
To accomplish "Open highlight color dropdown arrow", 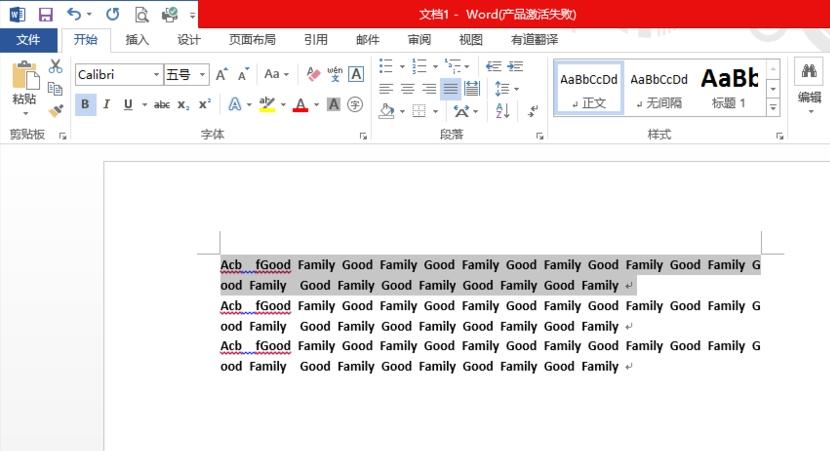I will (x=283, y=105).
